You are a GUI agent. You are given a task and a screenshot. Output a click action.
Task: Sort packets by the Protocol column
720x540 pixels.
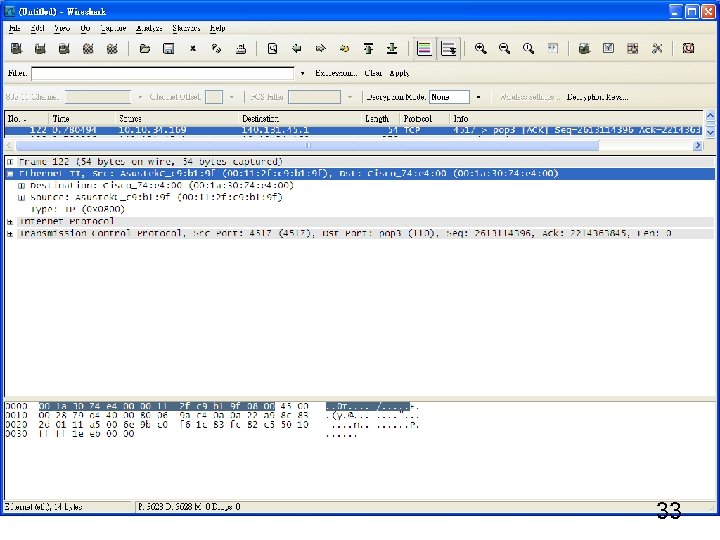425,118
